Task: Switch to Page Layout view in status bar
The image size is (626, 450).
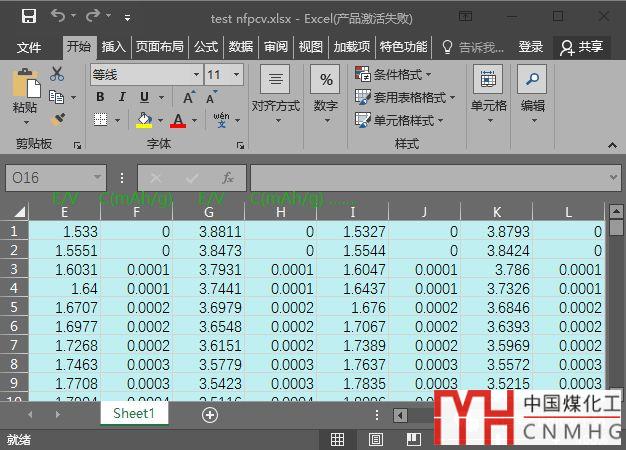Action: coord(376,439)
